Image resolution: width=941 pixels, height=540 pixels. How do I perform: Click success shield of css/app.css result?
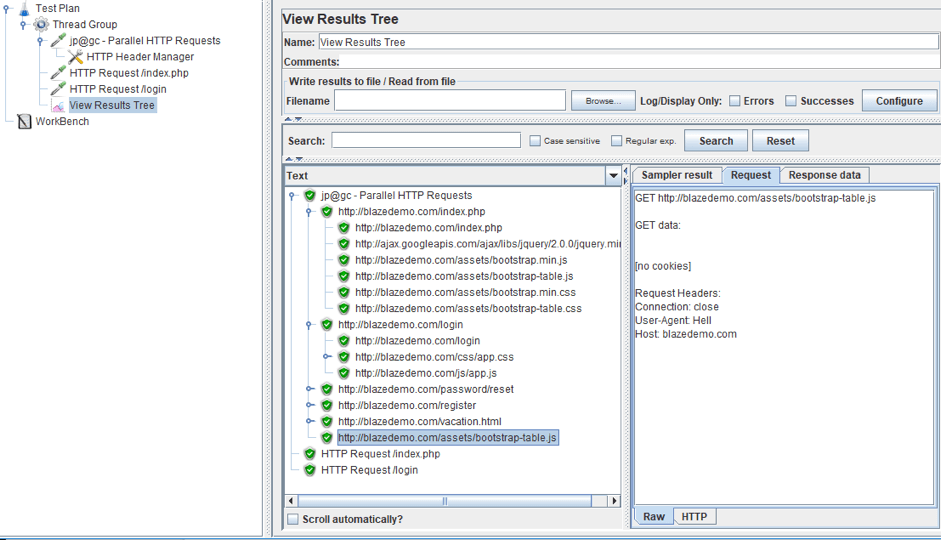(344, 357)
